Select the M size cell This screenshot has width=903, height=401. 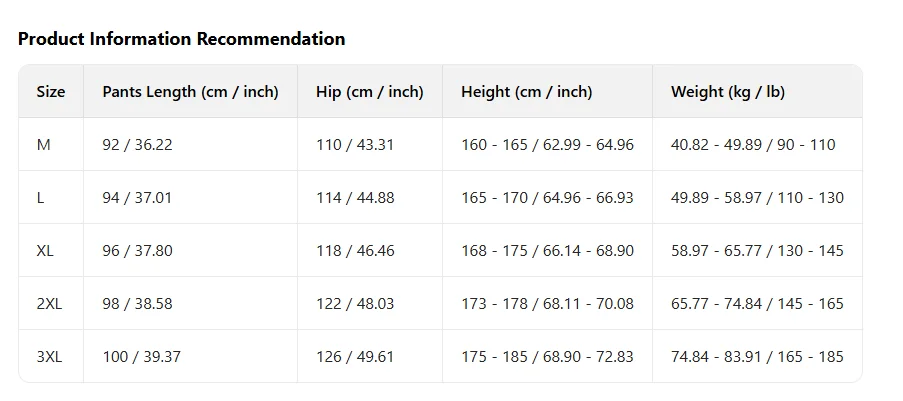tap(44, 145)
